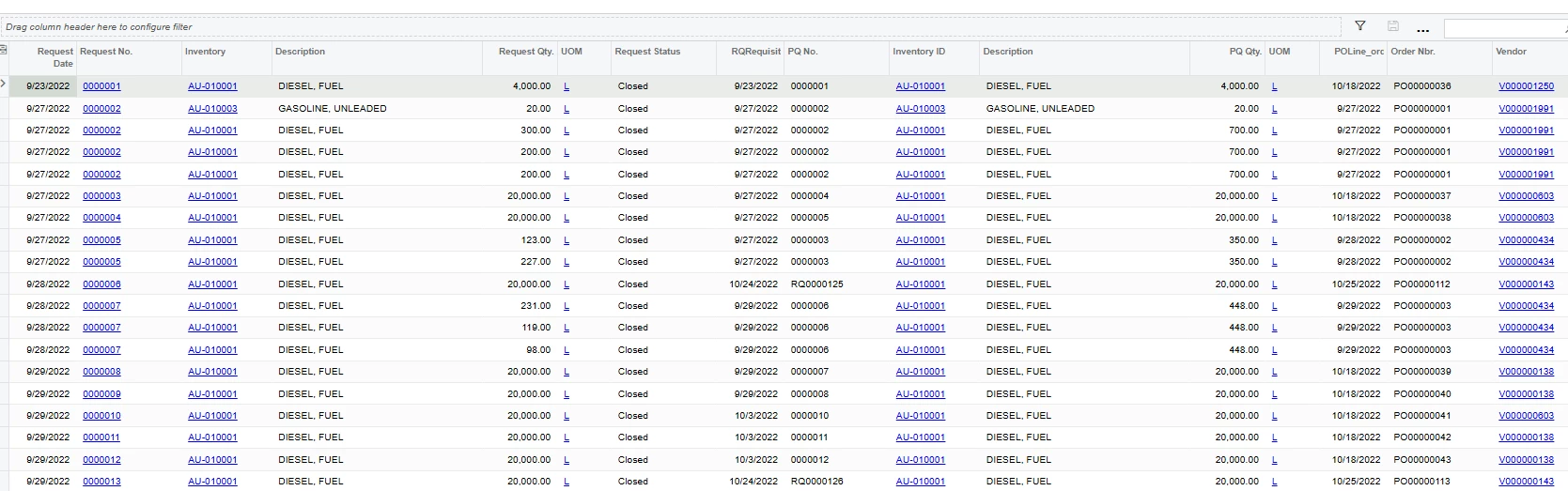Viewport: 1568px width, 491px height.
Task: Open AU-010003 link in Inventory ID column
Action: [x=920, y=109]
